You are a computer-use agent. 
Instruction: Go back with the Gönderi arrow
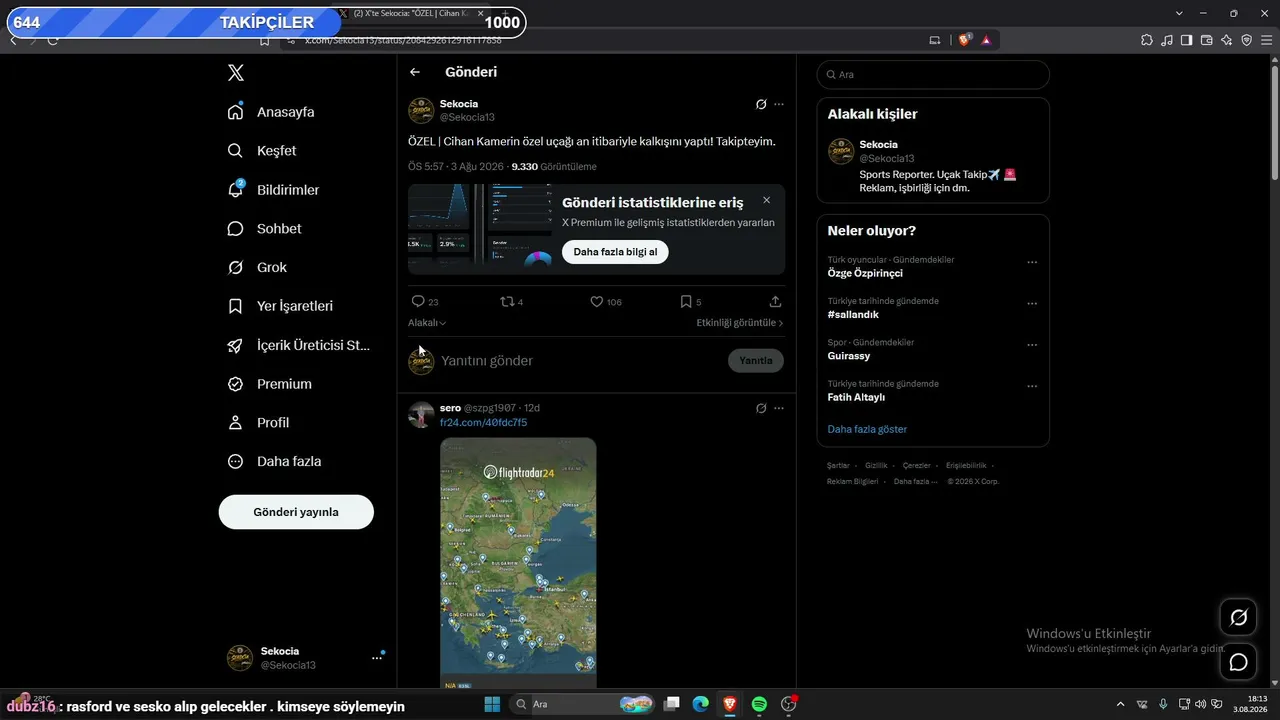[415, 72]
